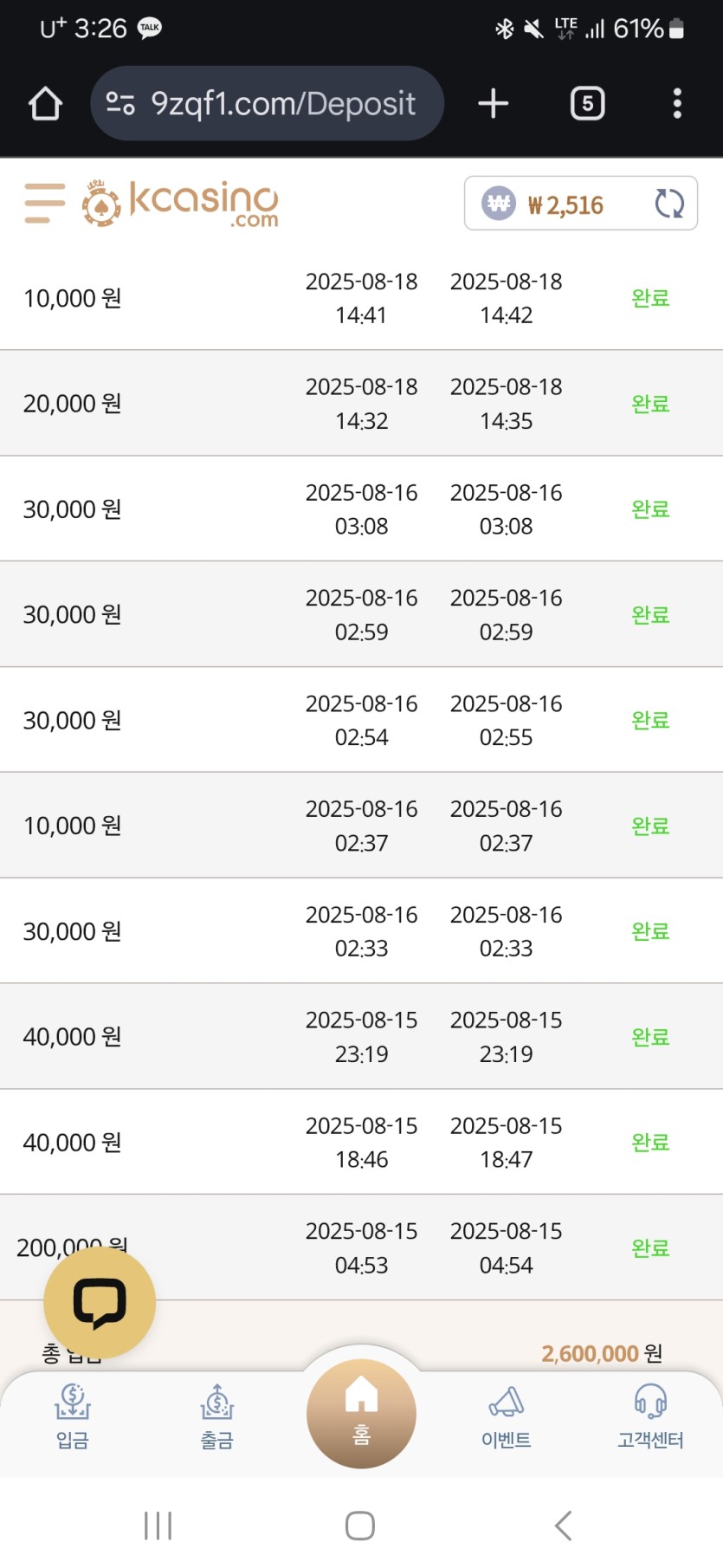Tap the won currency coin icon
Viewport: 723px width, 1568px height.
[x=499, y=204]
